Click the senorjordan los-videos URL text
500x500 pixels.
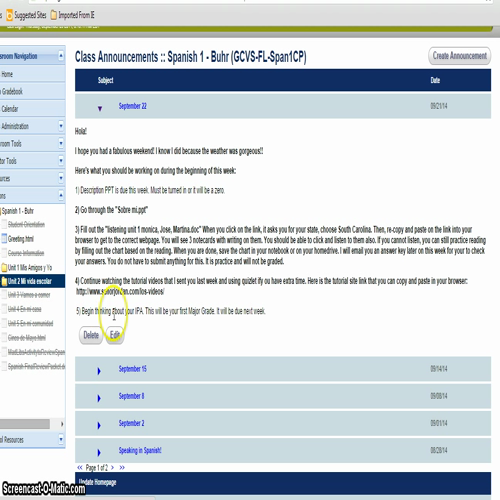pos(120,291)
